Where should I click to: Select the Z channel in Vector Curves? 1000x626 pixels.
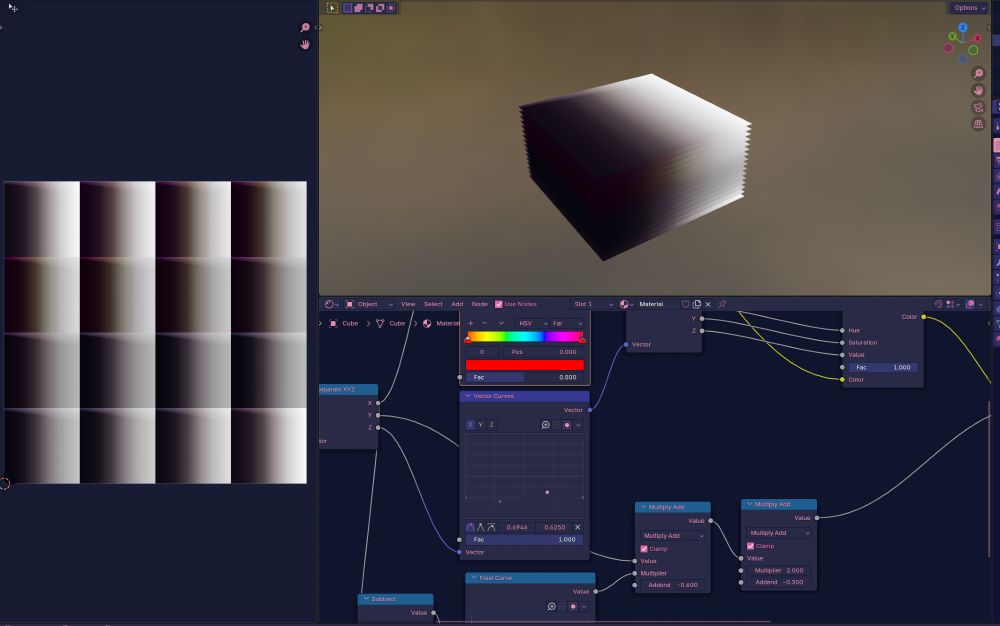click(492, 425)
